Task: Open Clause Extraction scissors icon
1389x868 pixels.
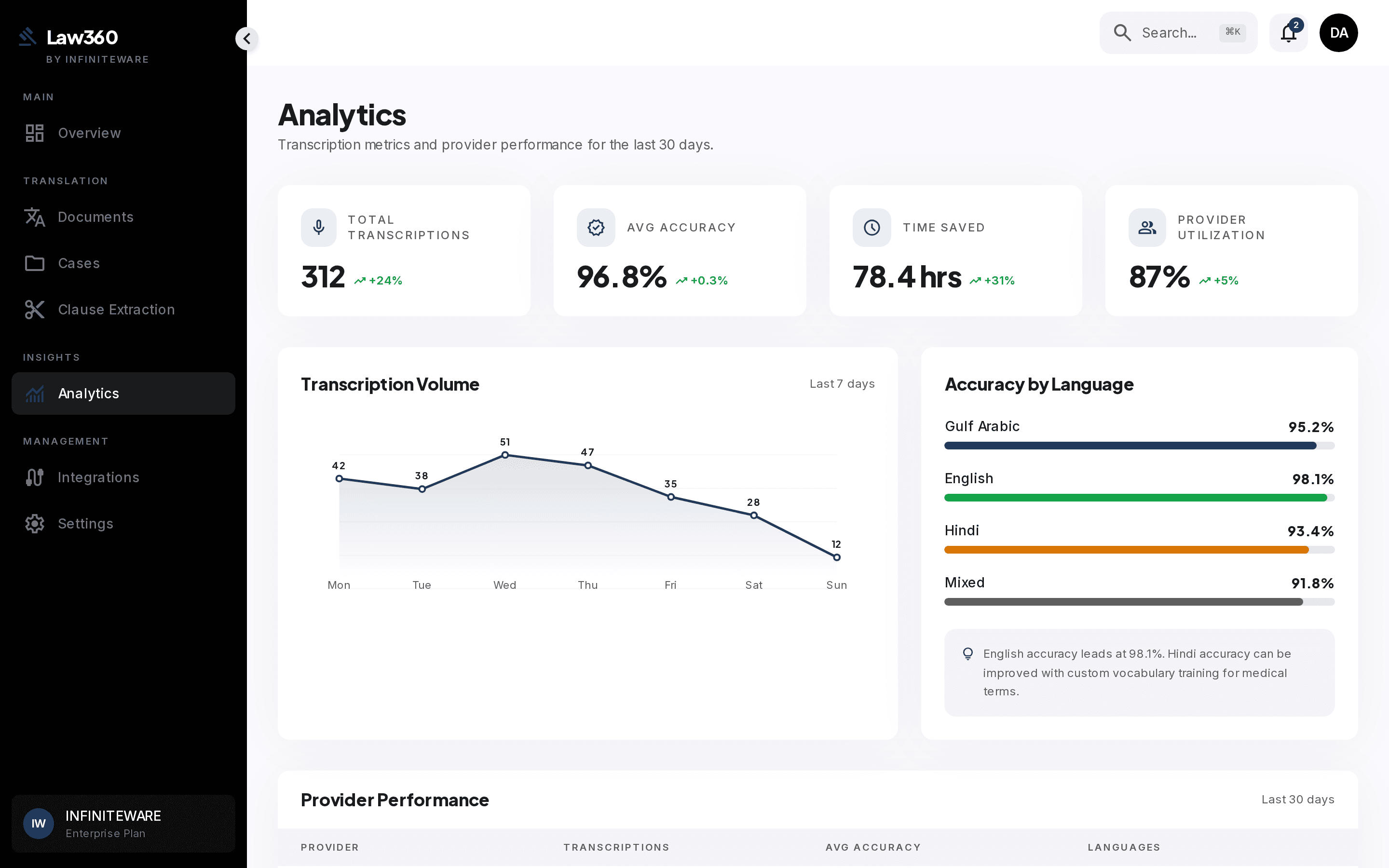Action: tap(34, 310)
